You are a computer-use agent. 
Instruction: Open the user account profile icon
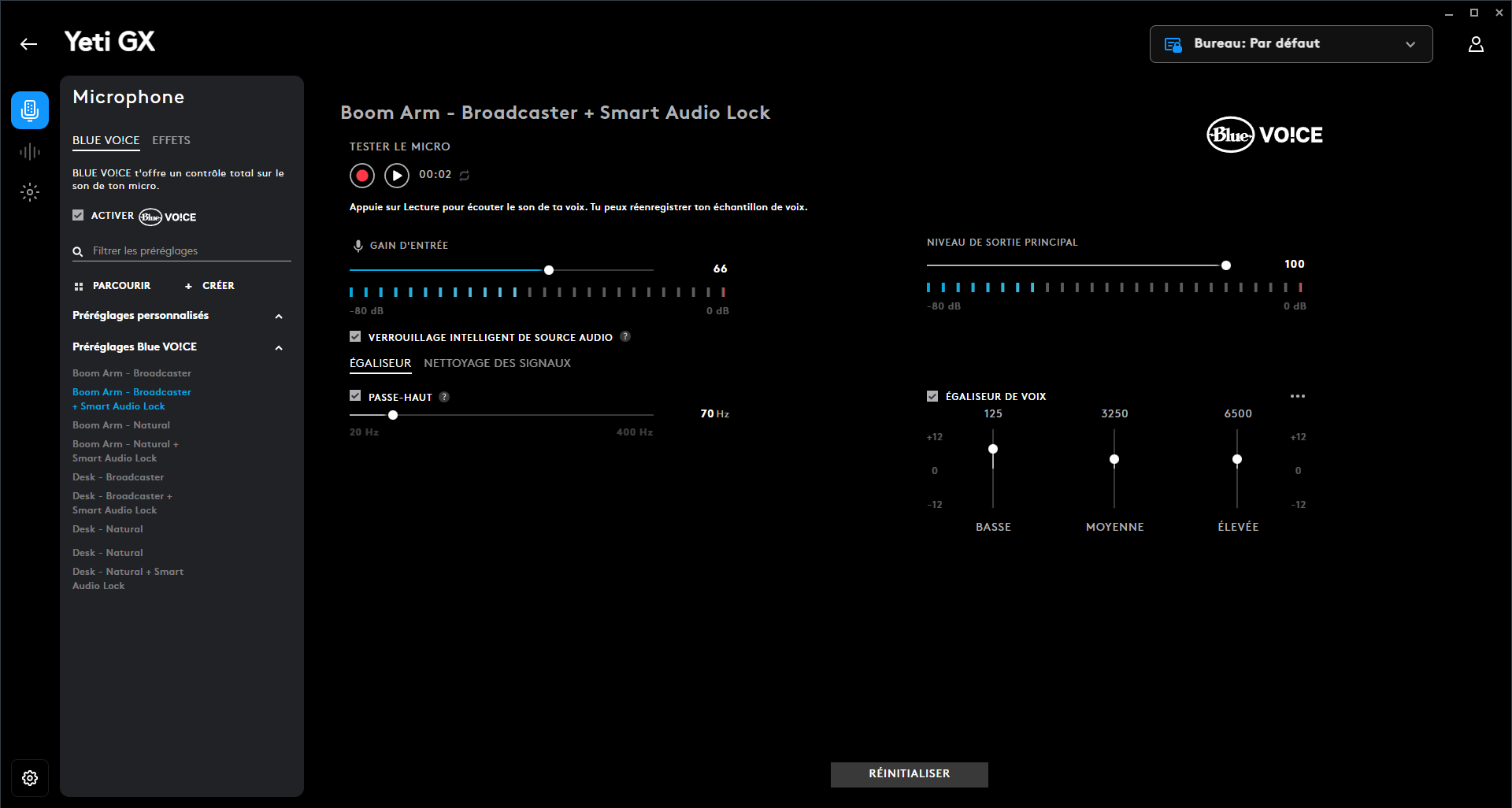(1476, 44)
